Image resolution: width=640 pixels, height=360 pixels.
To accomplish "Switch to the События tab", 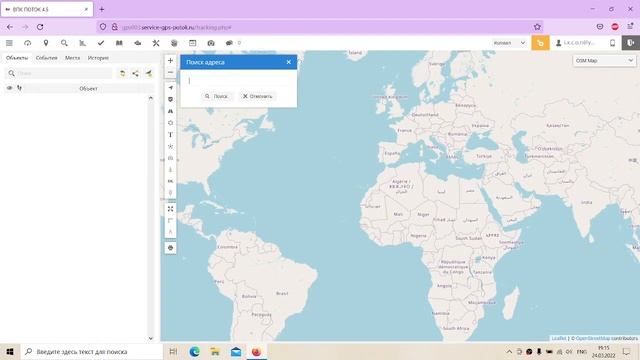I will (x=47, y=58).
